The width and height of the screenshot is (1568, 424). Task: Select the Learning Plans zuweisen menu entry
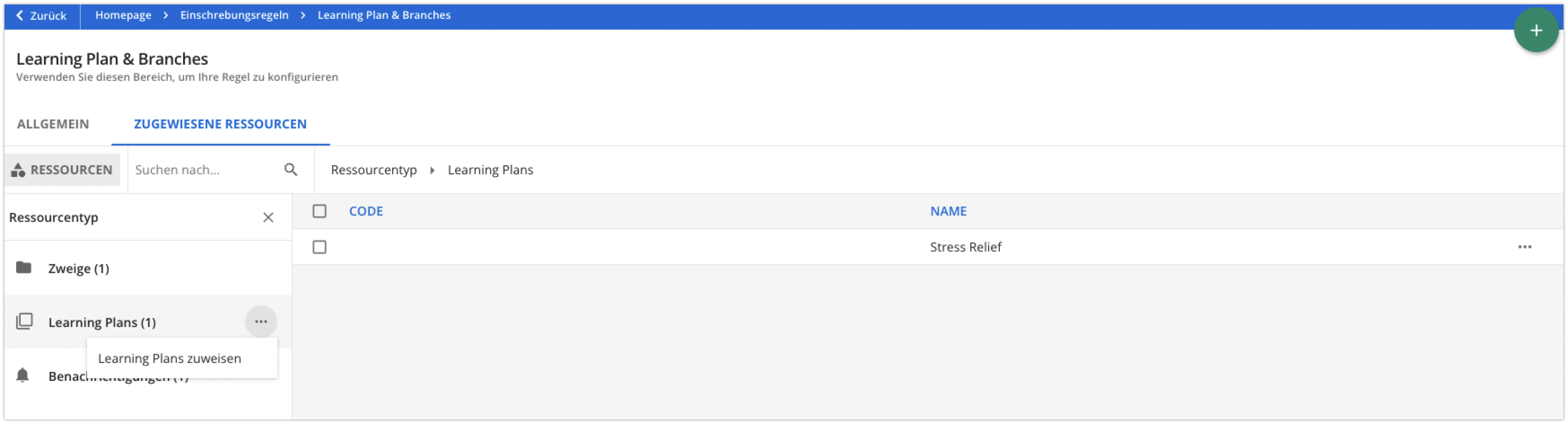[170, 359]
